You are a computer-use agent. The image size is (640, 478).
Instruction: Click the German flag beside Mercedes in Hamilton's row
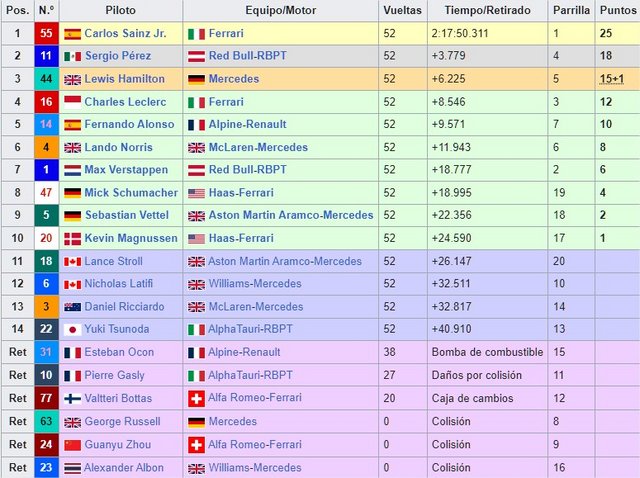coord(196,79)
